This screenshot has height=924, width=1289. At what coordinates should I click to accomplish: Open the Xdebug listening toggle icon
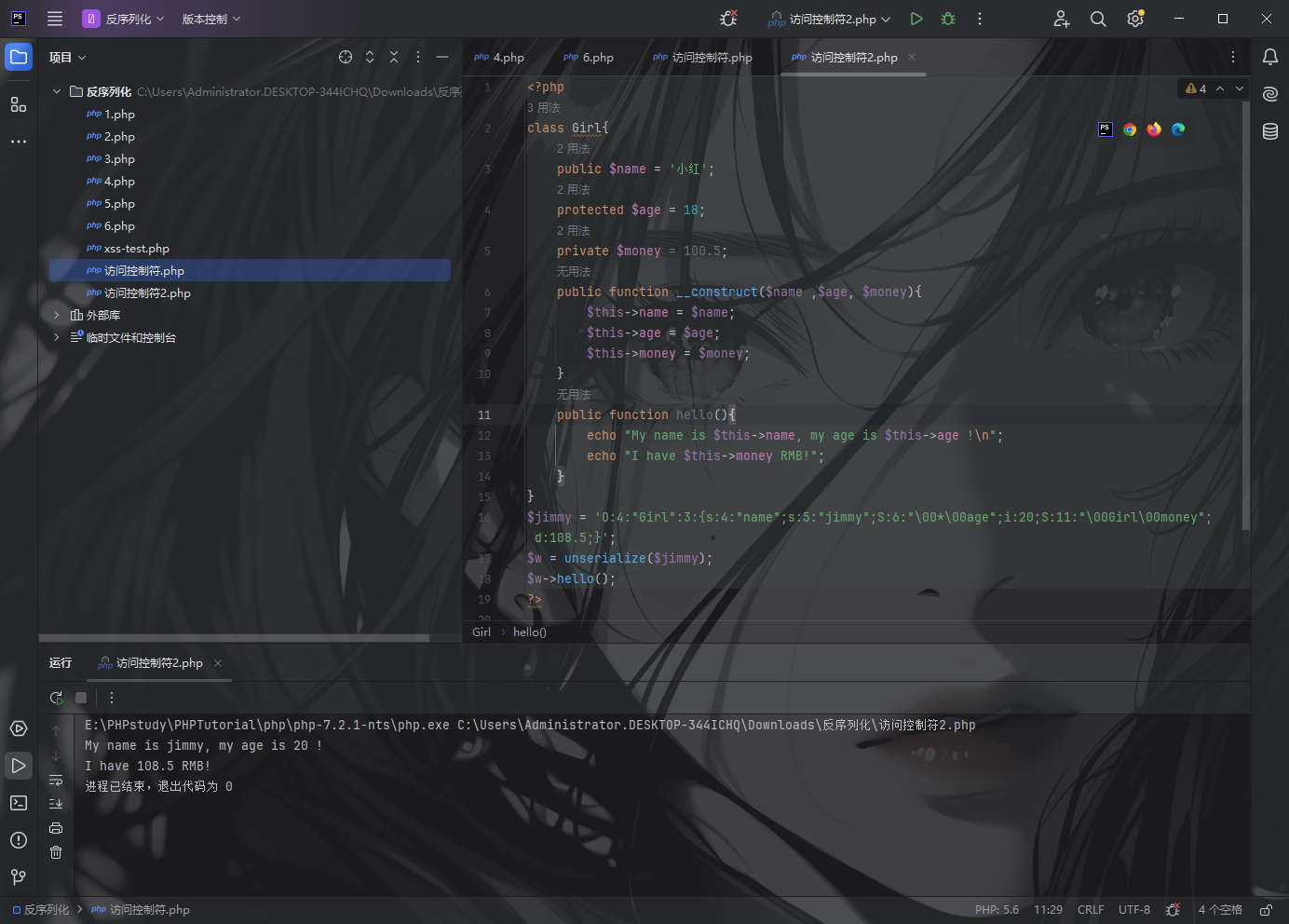coord(728,19)
